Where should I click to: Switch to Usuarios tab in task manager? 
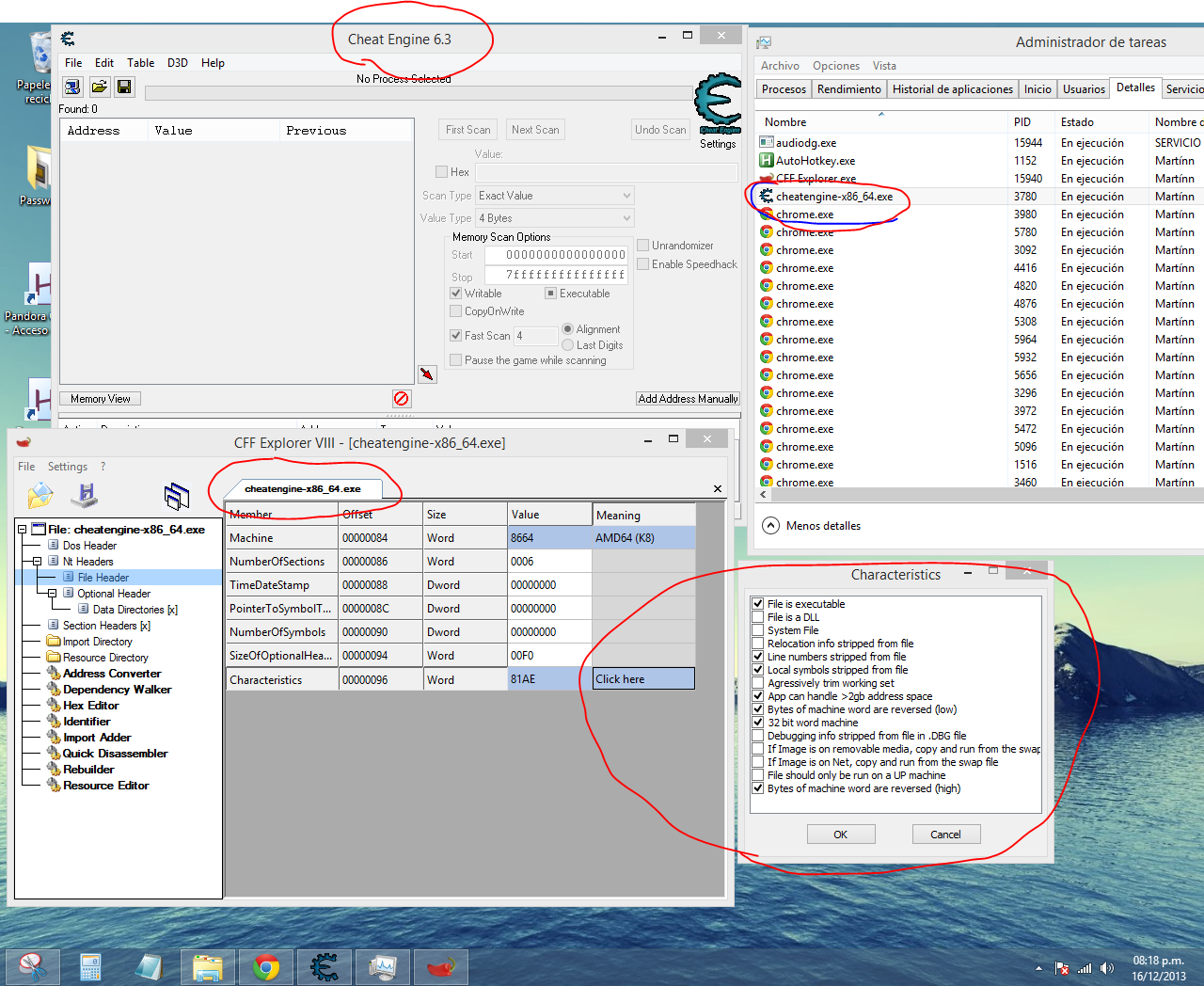tap(1084, 89)
